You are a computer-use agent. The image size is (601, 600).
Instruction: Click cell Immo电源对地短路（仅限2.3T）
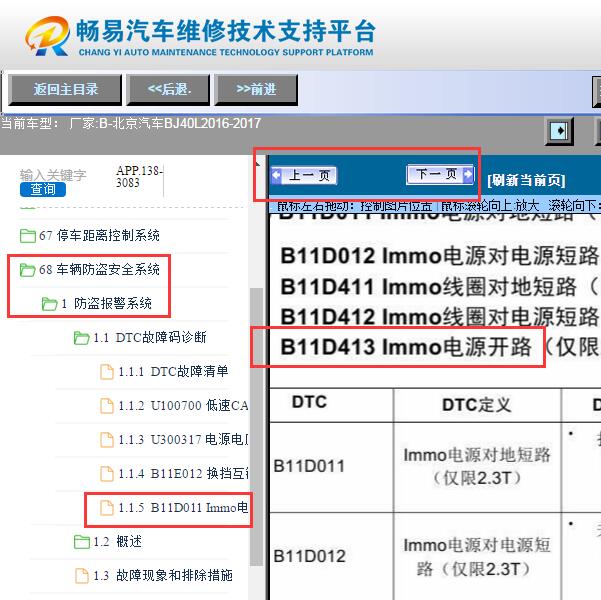pos(477,467)
